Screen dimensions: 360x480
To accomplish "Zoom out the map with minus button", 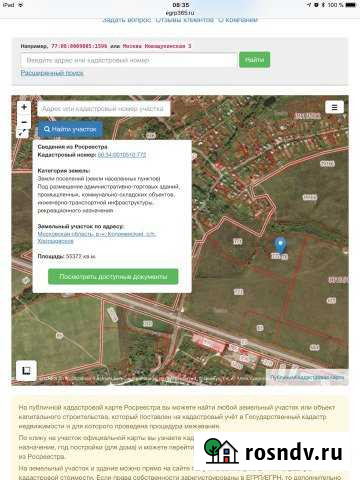I will (x=24, y=122).
